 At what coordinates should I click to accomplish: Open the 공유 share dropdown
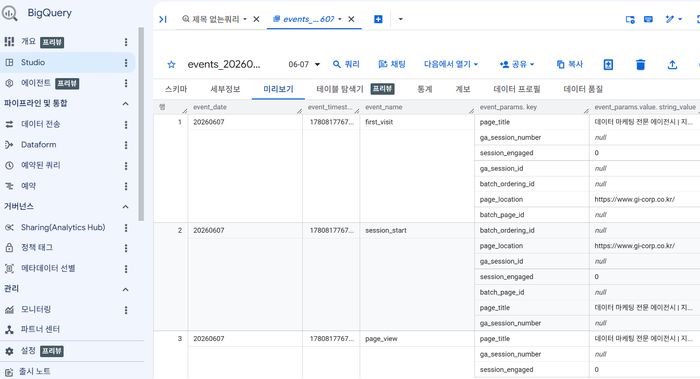(517, 64)
